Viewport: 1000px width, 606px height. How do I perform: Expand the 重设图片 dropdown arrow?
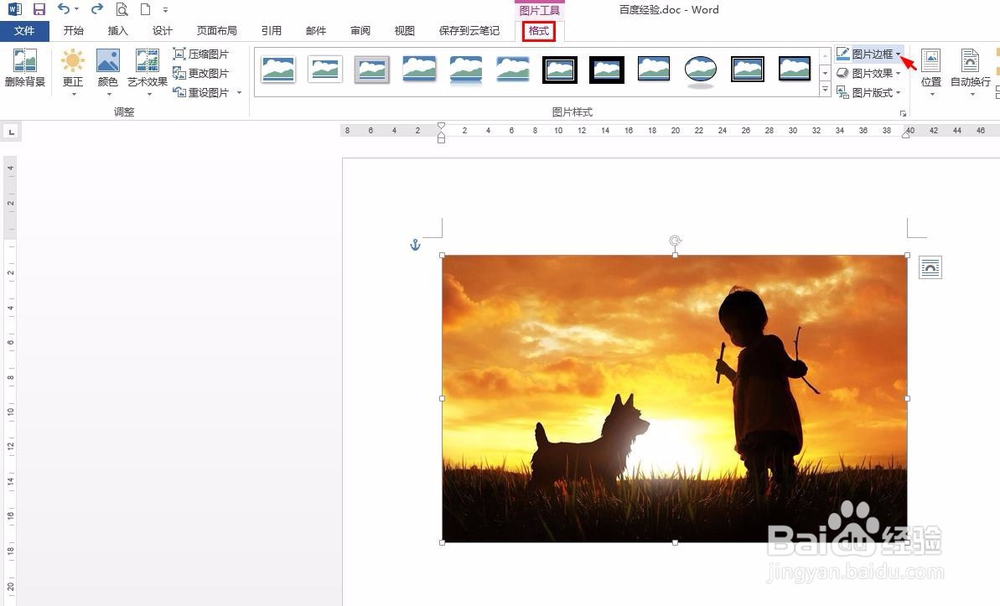point(239,92)
